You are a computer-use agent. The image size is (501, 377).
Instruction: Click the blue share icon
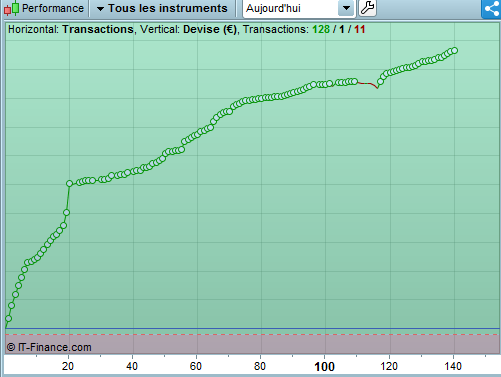[x=491, y=8]
